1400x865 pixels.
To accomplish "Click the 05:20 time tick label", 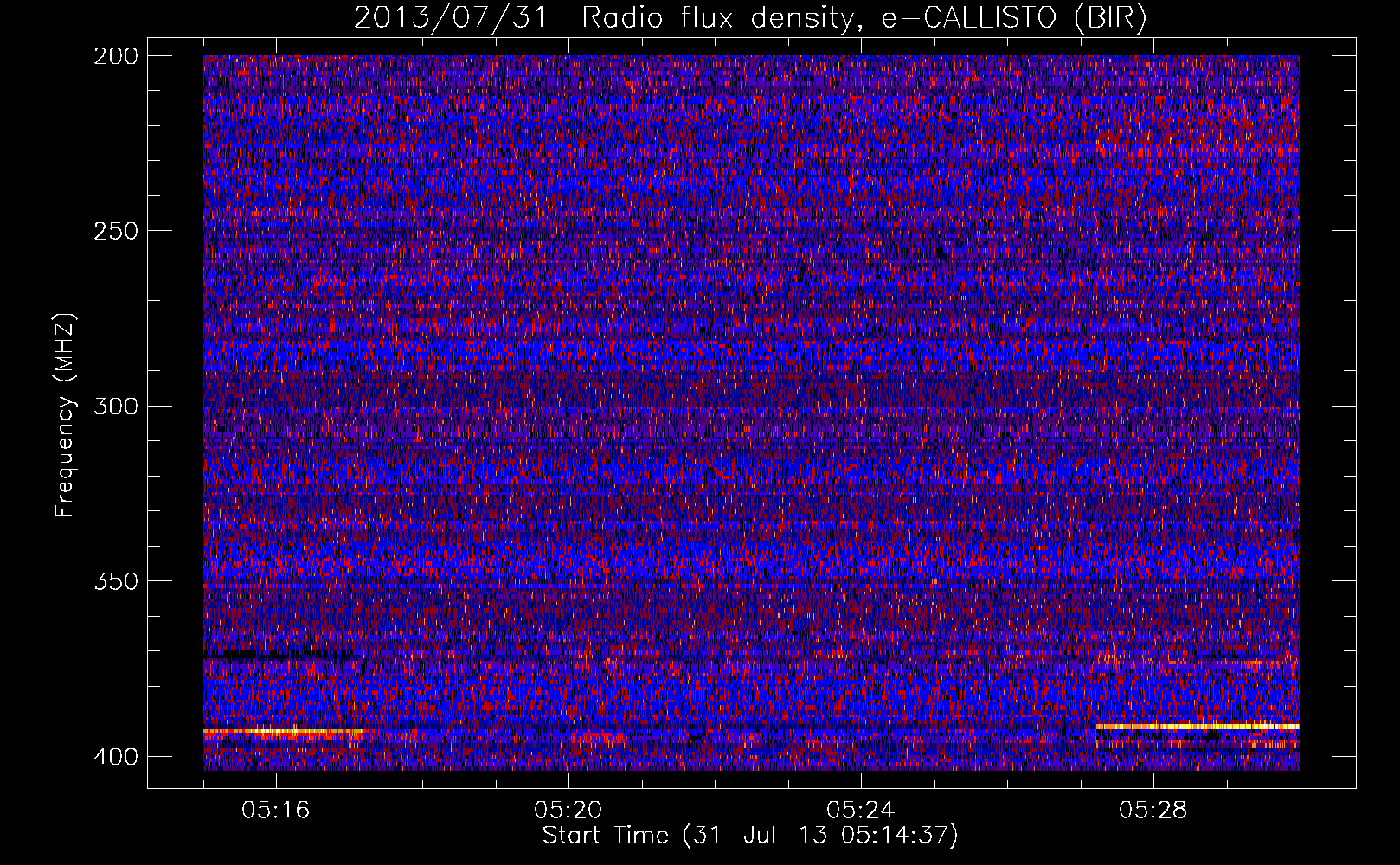I will point(568,810).
